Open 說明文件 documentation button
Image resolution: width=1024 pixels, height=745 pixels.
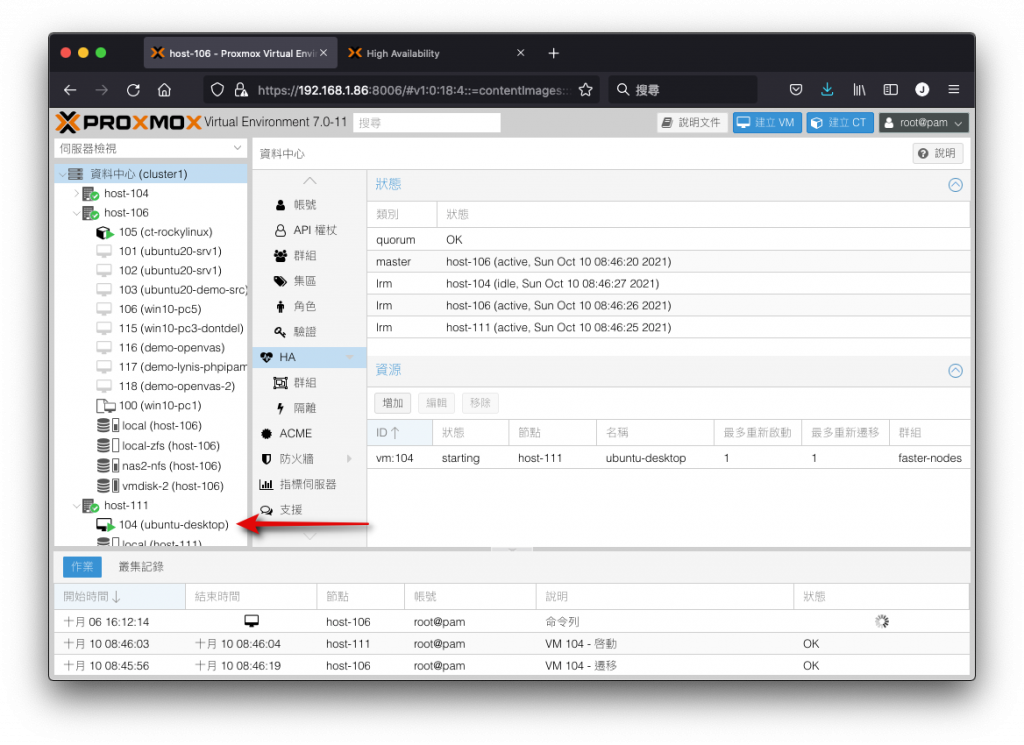[x=691, y=123]
